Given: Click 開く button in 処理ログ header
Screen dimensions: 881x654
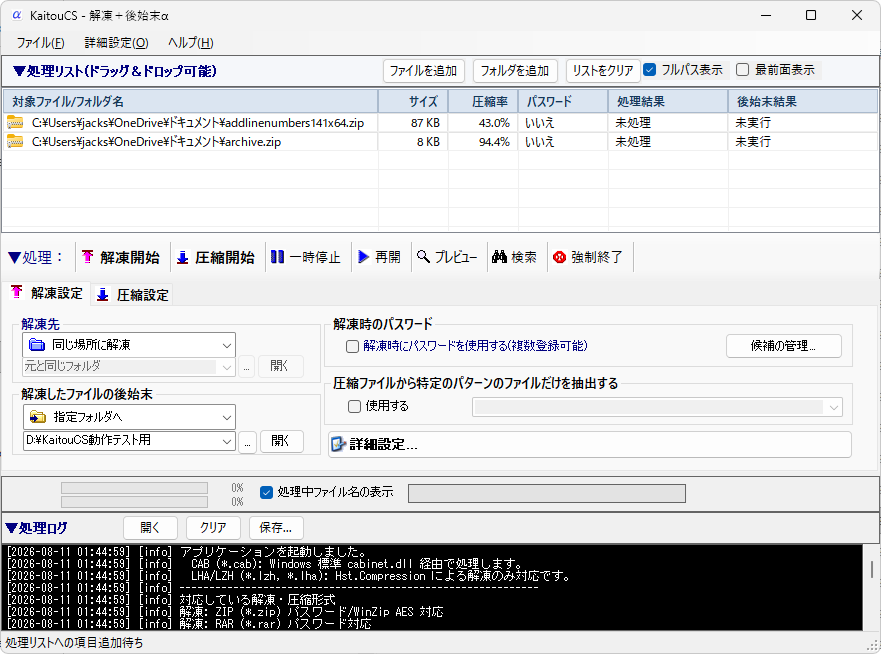Looking at the screenshot, I should [x=150, y=528].
